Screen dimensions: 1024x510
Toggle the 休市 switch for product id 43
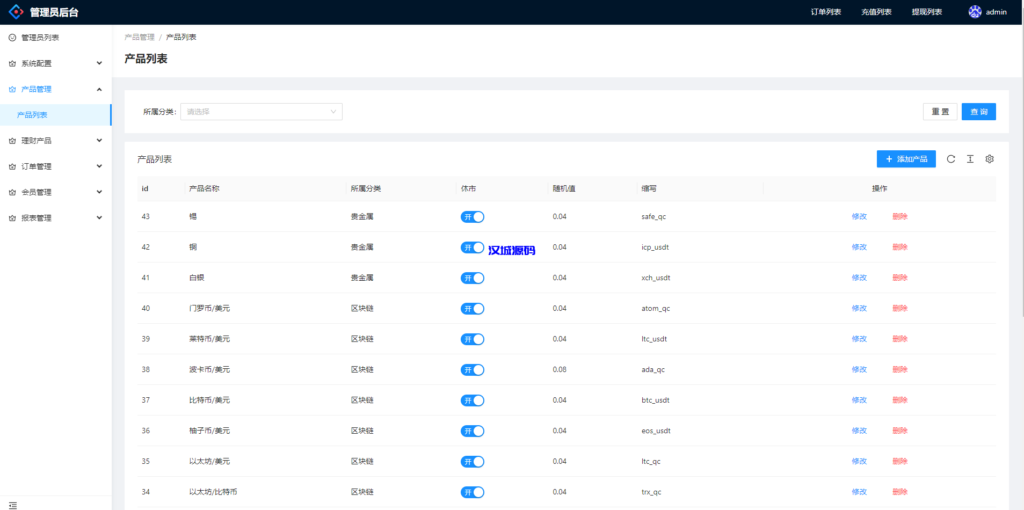pyautogui.click(x=472, y=216)
